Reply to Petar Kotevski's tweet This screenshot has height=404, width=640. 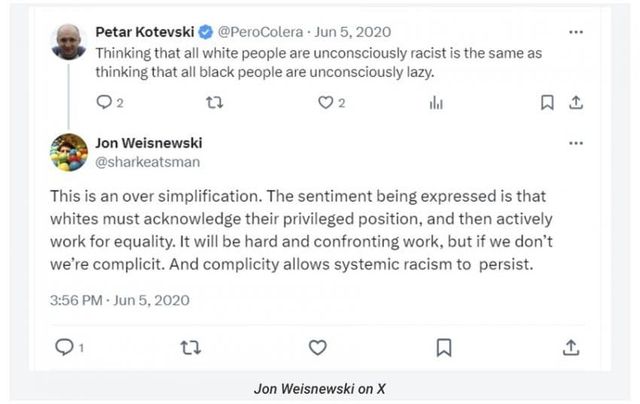(104, 102)
